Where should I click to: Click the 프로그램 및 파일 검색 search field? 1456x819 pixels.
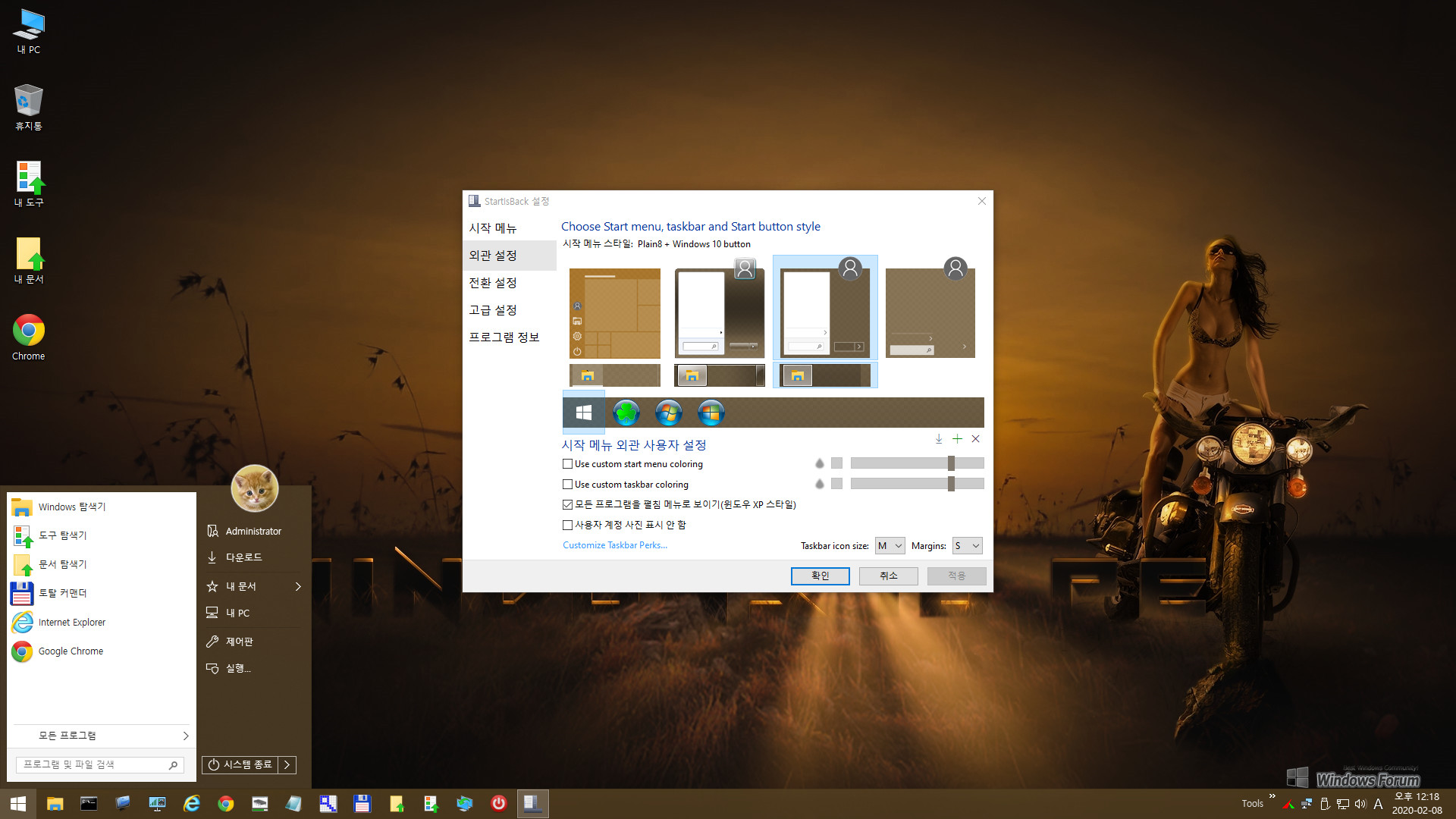pyautogui.click(x=99, y=765)
